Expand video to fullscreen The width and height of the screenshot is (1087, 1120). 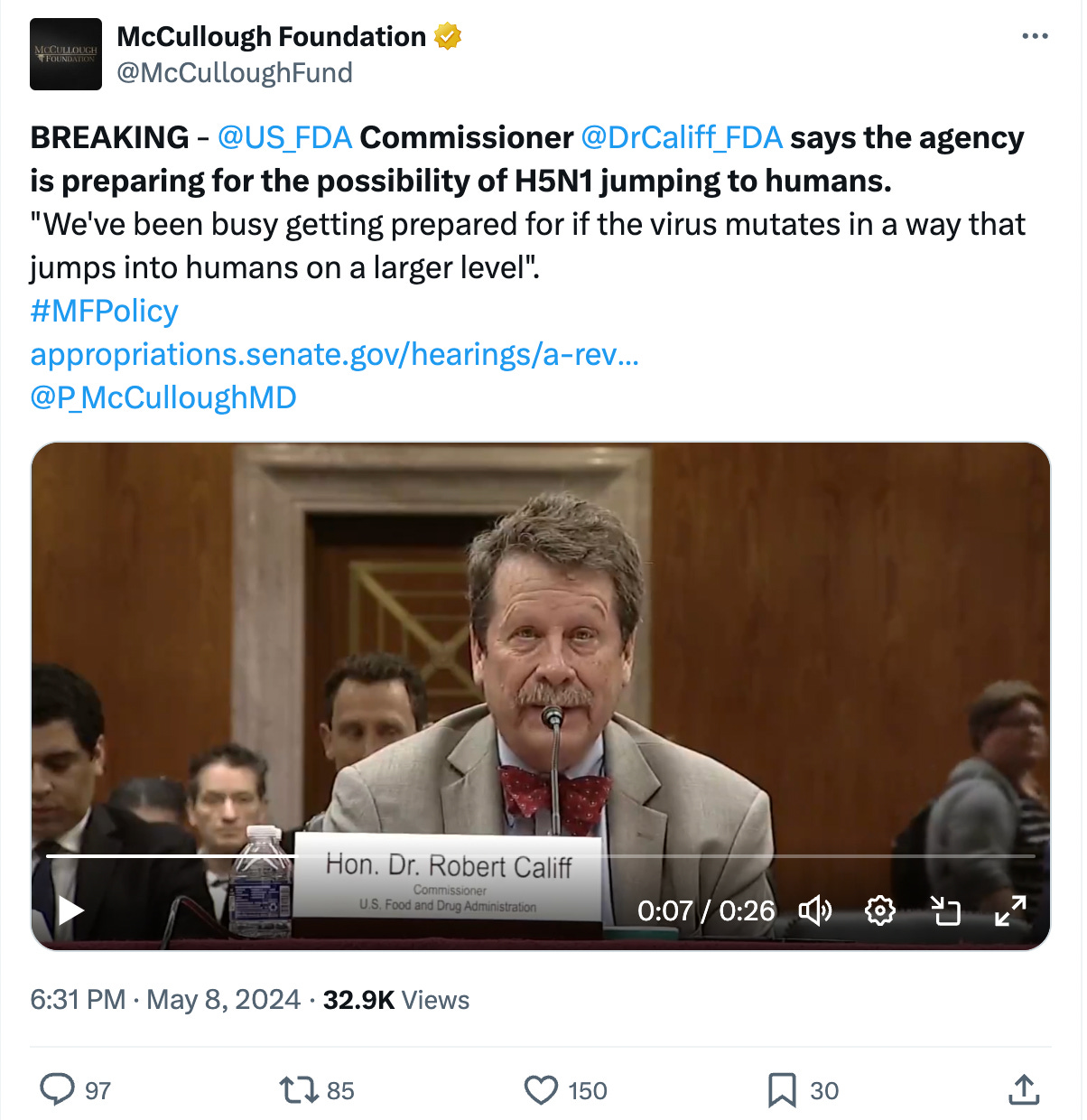(1010, 910)
